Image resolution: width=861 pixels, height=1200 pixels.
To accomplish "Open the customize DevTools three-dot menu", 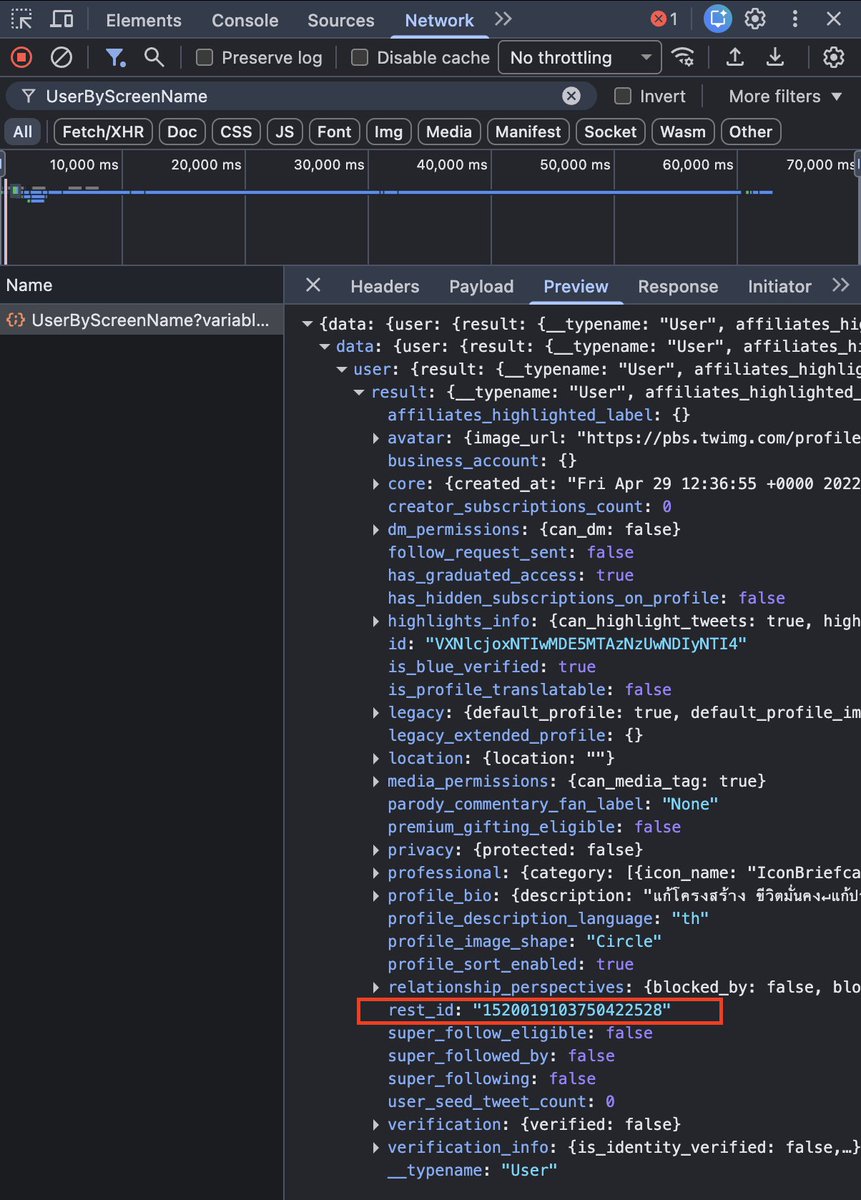I will [795, 19].
